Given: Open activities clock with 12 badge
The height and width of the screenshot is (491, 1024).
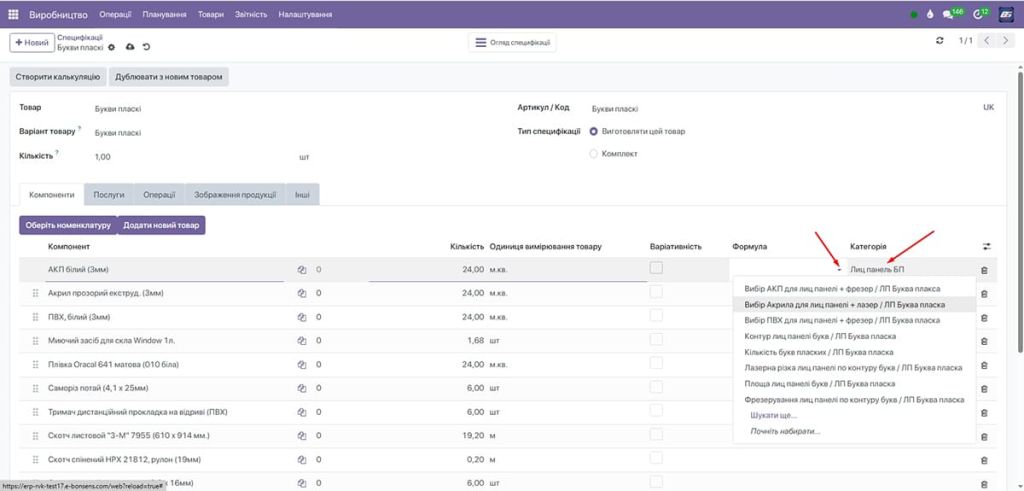Looking at the screenshot, I should (980, 14).
